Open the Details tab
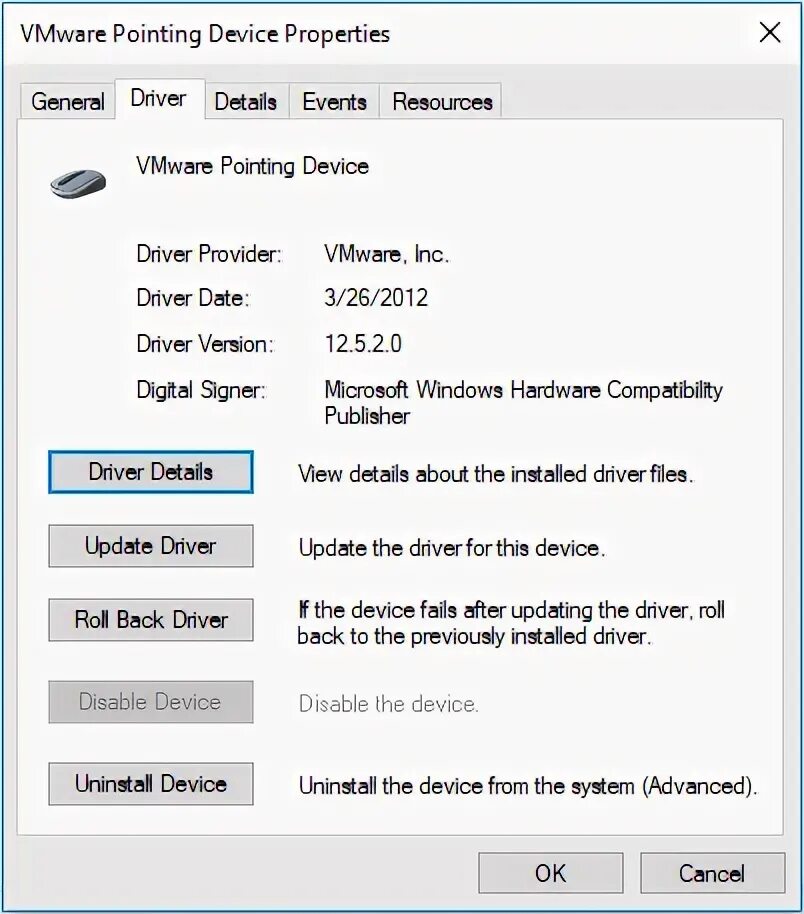This screenshot has height=914, width=804. (245, 101)
